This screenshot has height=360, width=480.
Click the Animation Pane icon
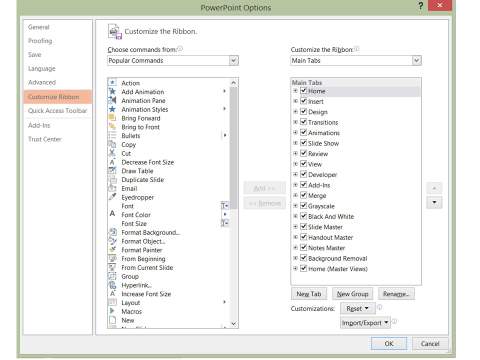[112, 100]
